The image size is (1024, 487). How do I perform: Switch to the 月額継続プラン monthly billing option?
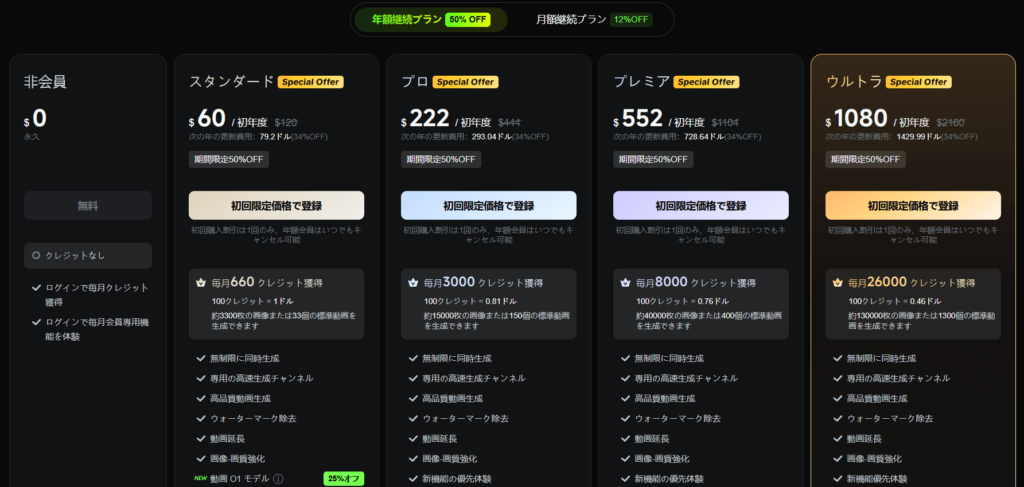pyautogui.click(x=570, y=19)
